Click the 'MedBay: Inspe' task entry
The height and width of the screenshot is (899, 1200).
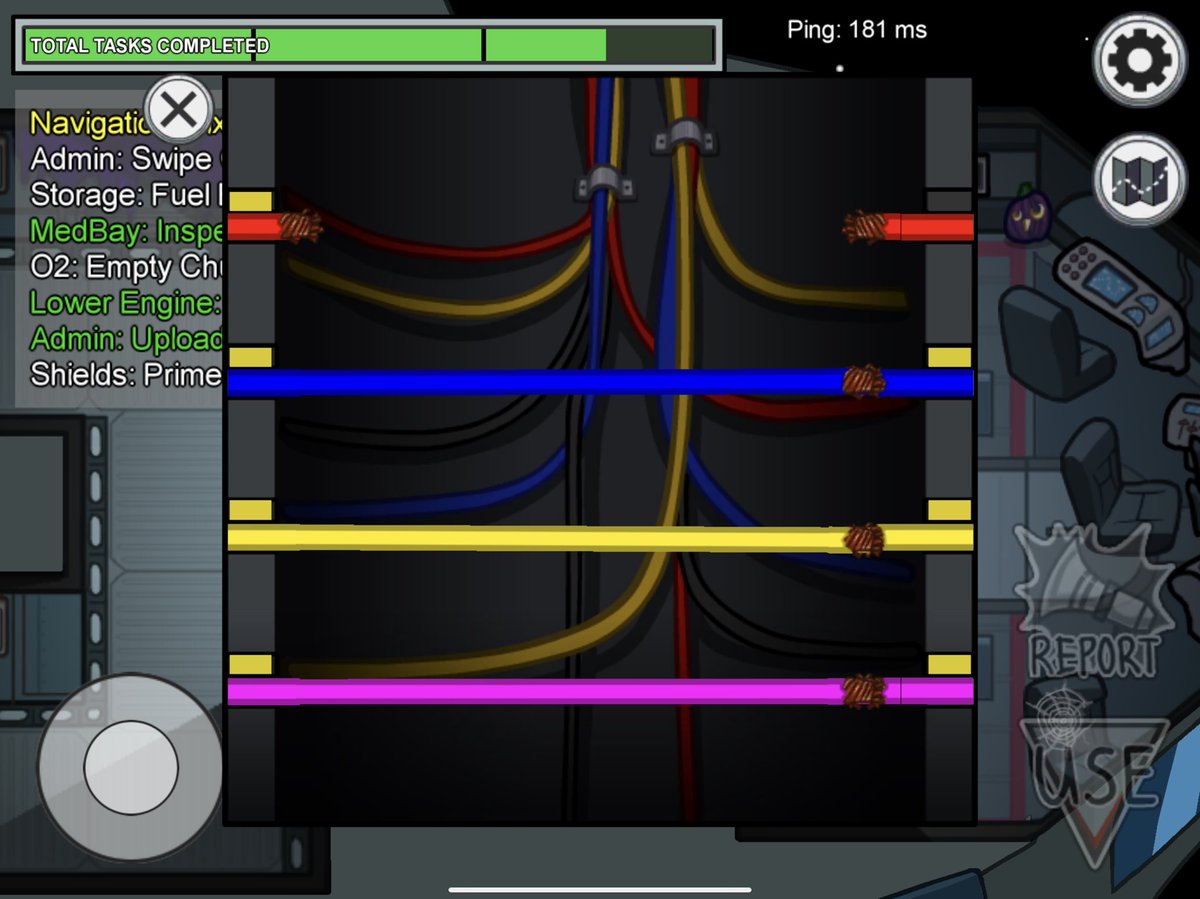point(126,231)
